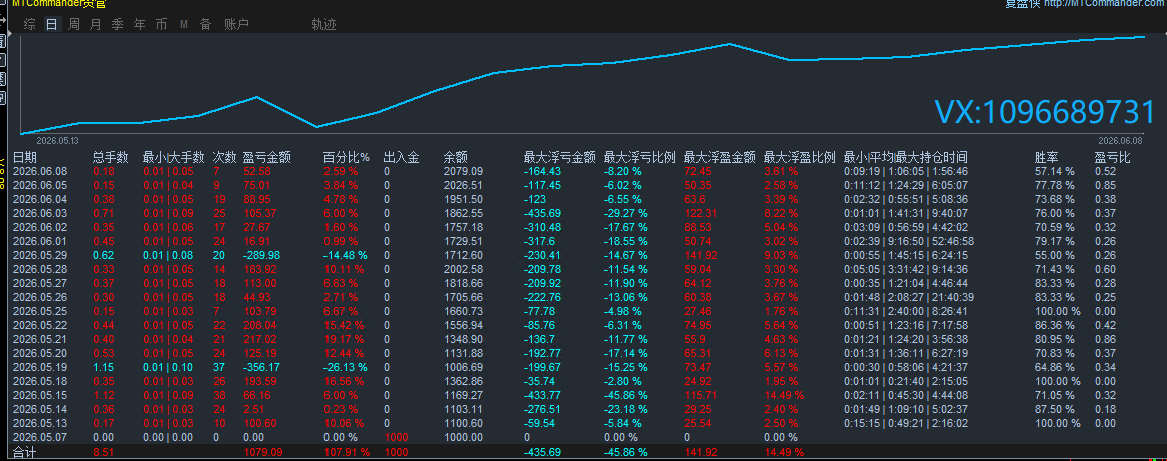Switch to the 账户 account tab

237,25
